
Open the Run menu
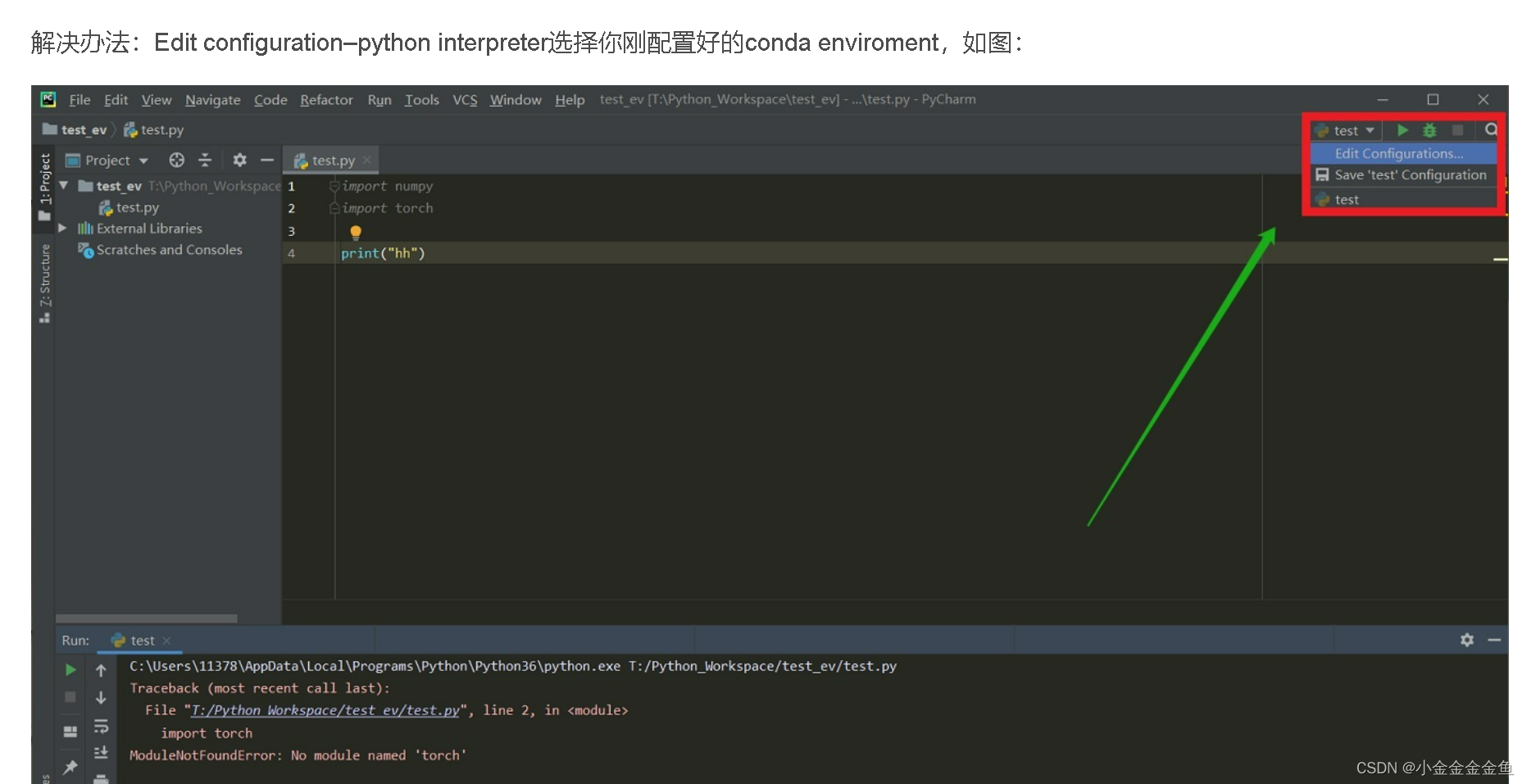pyautogui.click(x=379, y=99)
